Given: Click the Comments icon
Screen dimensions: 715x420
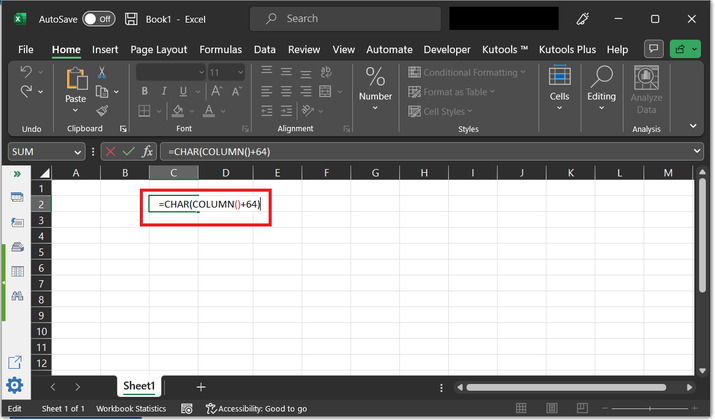Looking at the screenshot, I should coord(653,49).
